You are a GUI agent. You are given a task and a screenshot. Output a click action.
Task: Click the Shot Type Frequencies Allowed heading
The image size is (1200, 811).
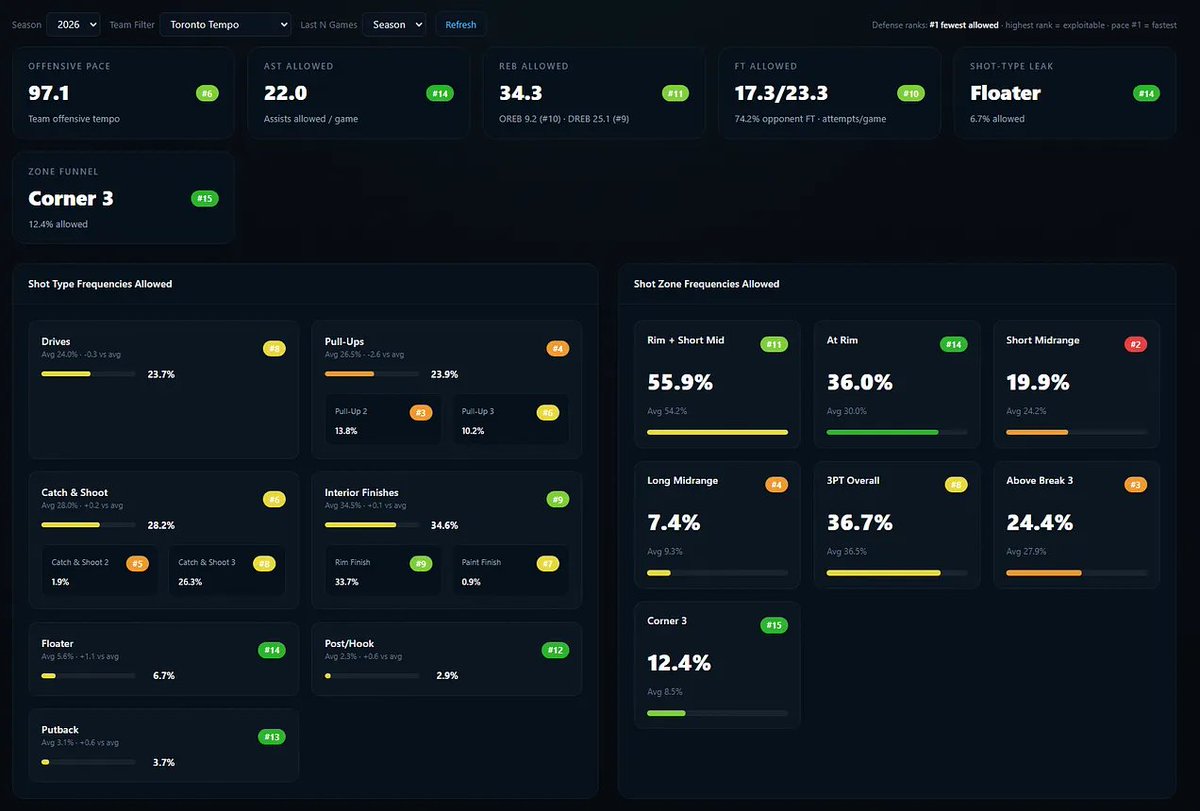pos(100,284)
